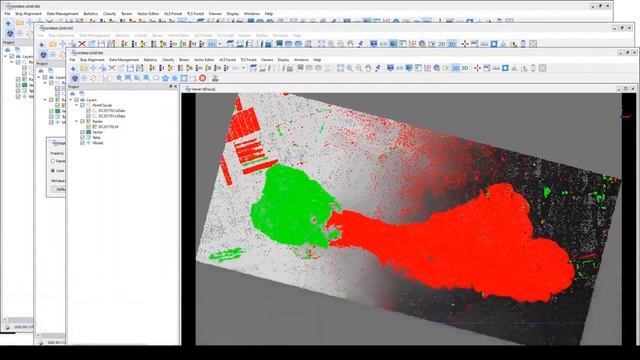Click the dotted frame icon ending front toolbar

[x=542, y=69]
